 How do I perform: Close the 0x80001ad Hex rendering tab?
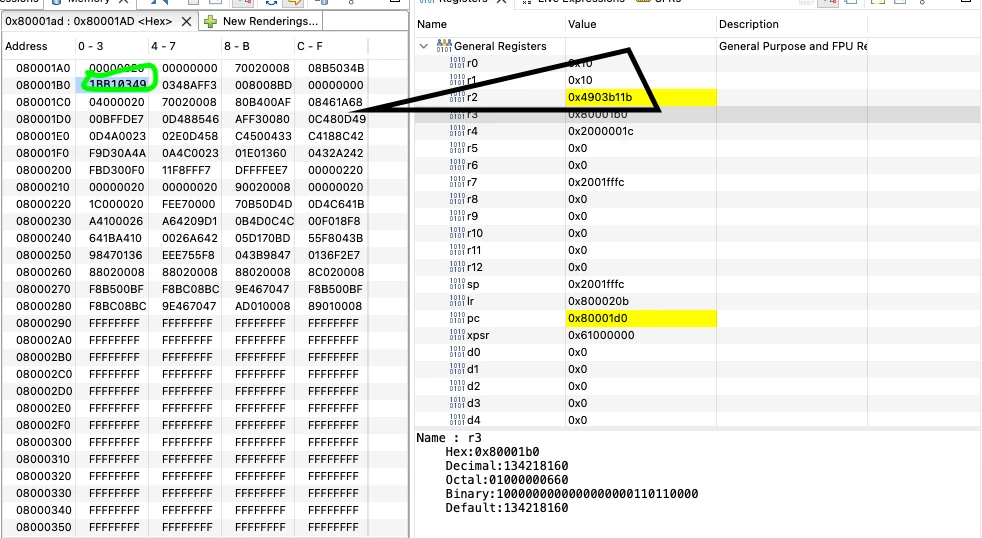[186, 21]
